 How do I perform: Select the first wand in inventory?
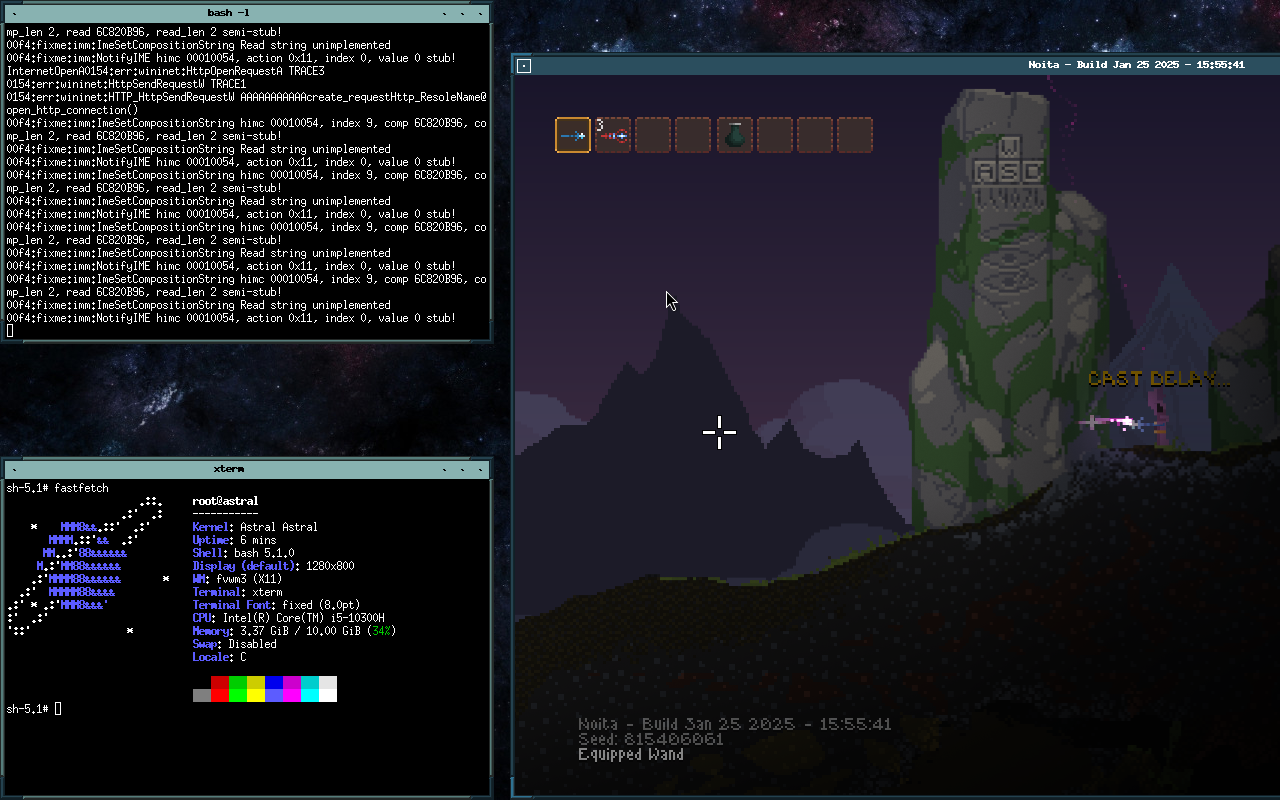[x=573, y=135]
